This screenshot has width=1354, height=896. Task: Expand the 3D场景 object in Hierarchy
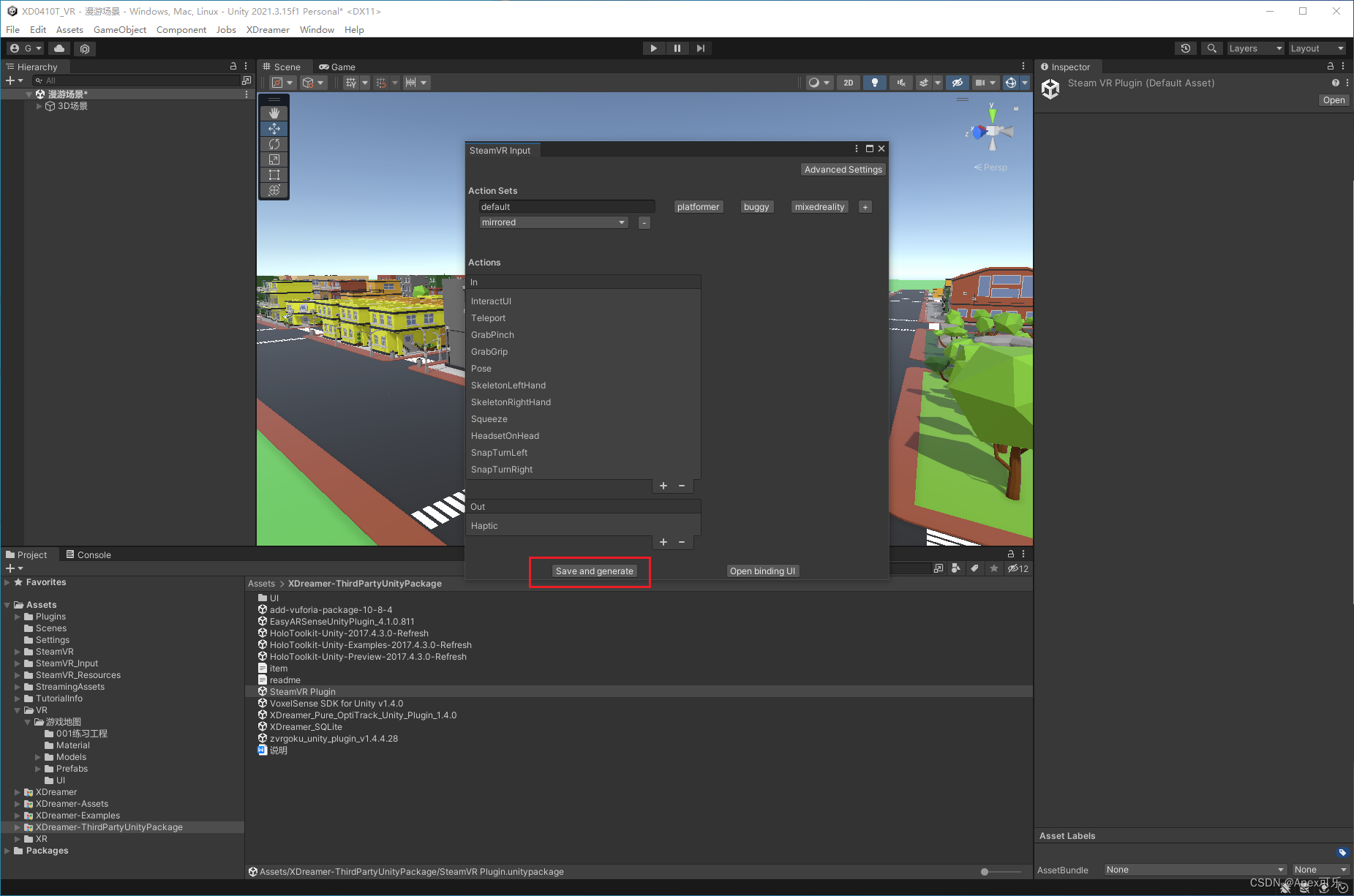pos(40,106)
